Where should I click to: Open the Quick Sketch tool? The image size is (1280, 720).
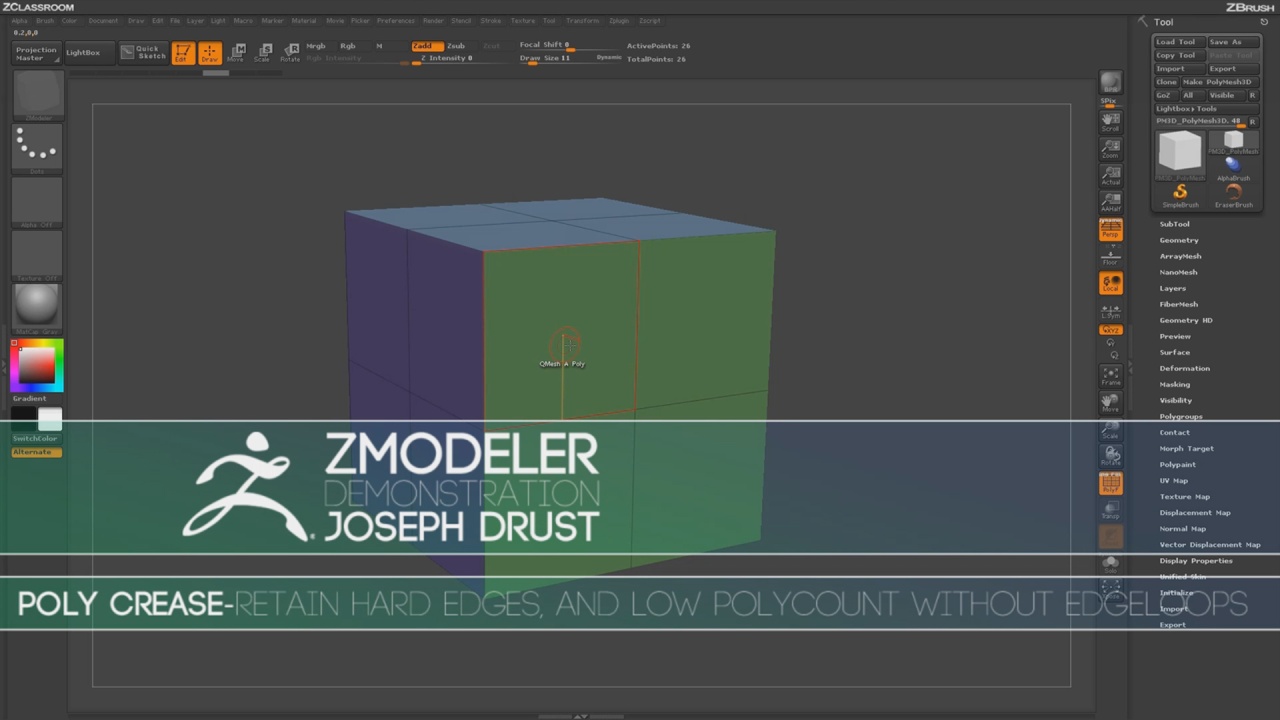pyautogui.click(x=143, y=53)
